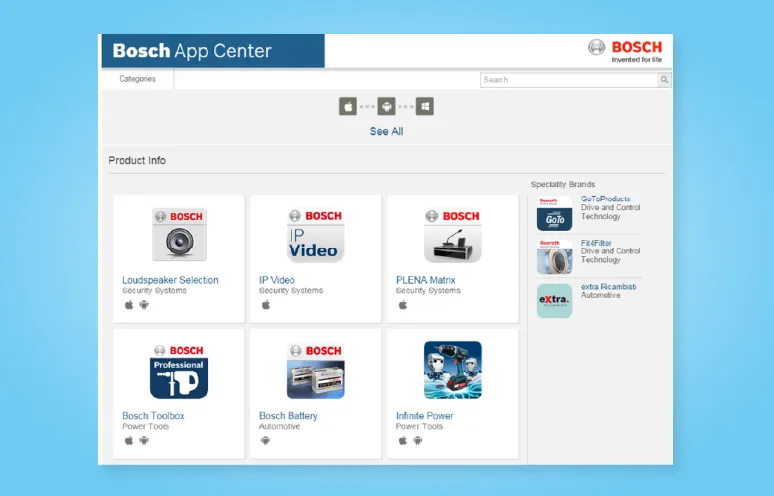Open the PLENA Matrix app icon
Viewport: 774px width, 496px height.
pos(453,234)
